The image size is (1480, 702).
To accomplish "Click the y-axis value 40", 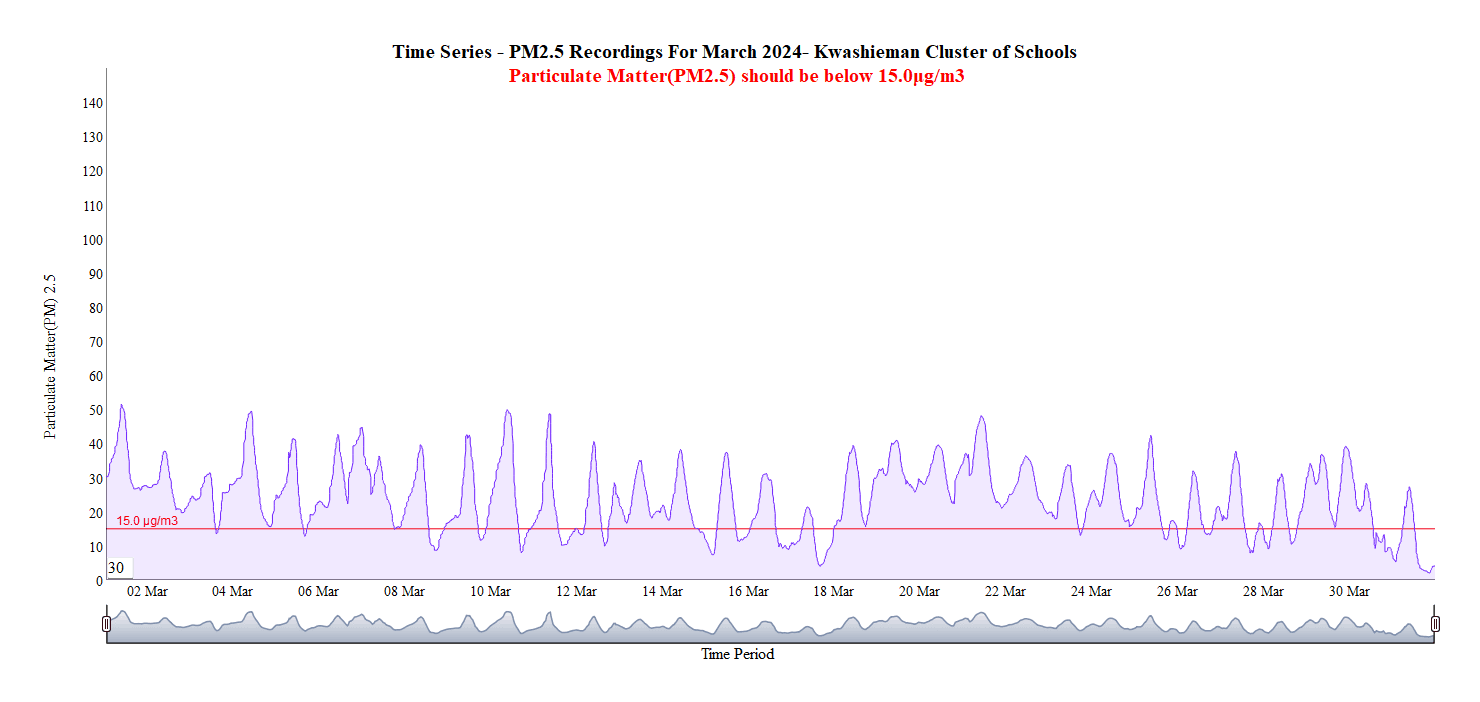I will (96, 445).
